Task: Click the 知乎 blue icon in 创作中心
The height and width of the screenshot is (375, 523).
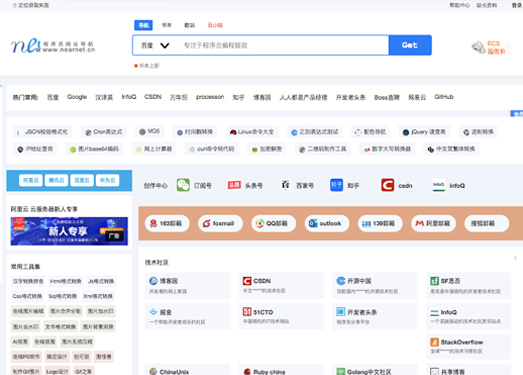Action: pos(336,185)
